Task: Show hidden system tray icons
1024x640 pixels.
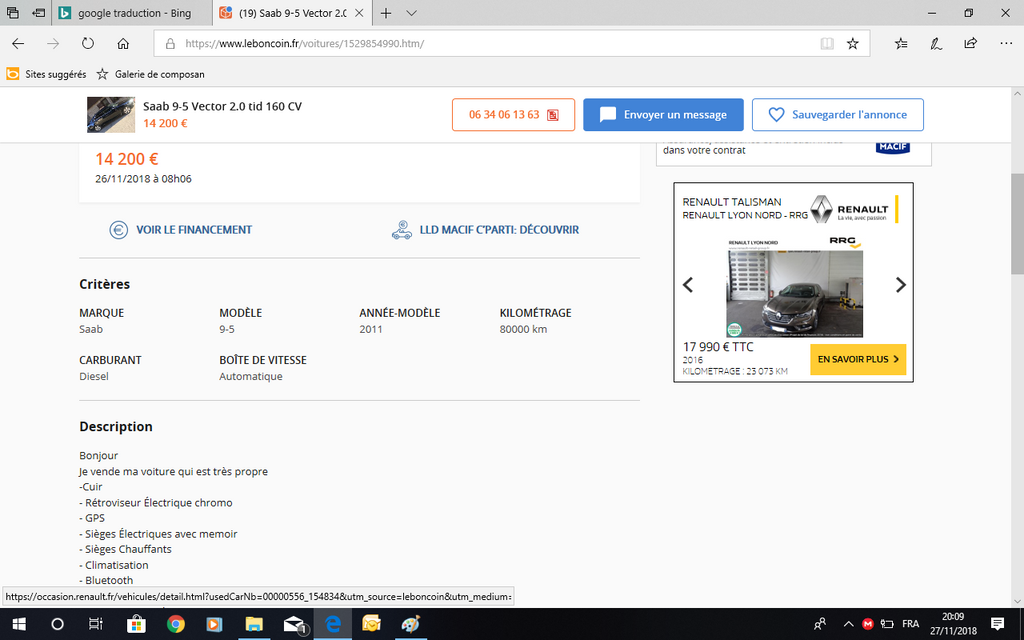Action: (848, 624)
